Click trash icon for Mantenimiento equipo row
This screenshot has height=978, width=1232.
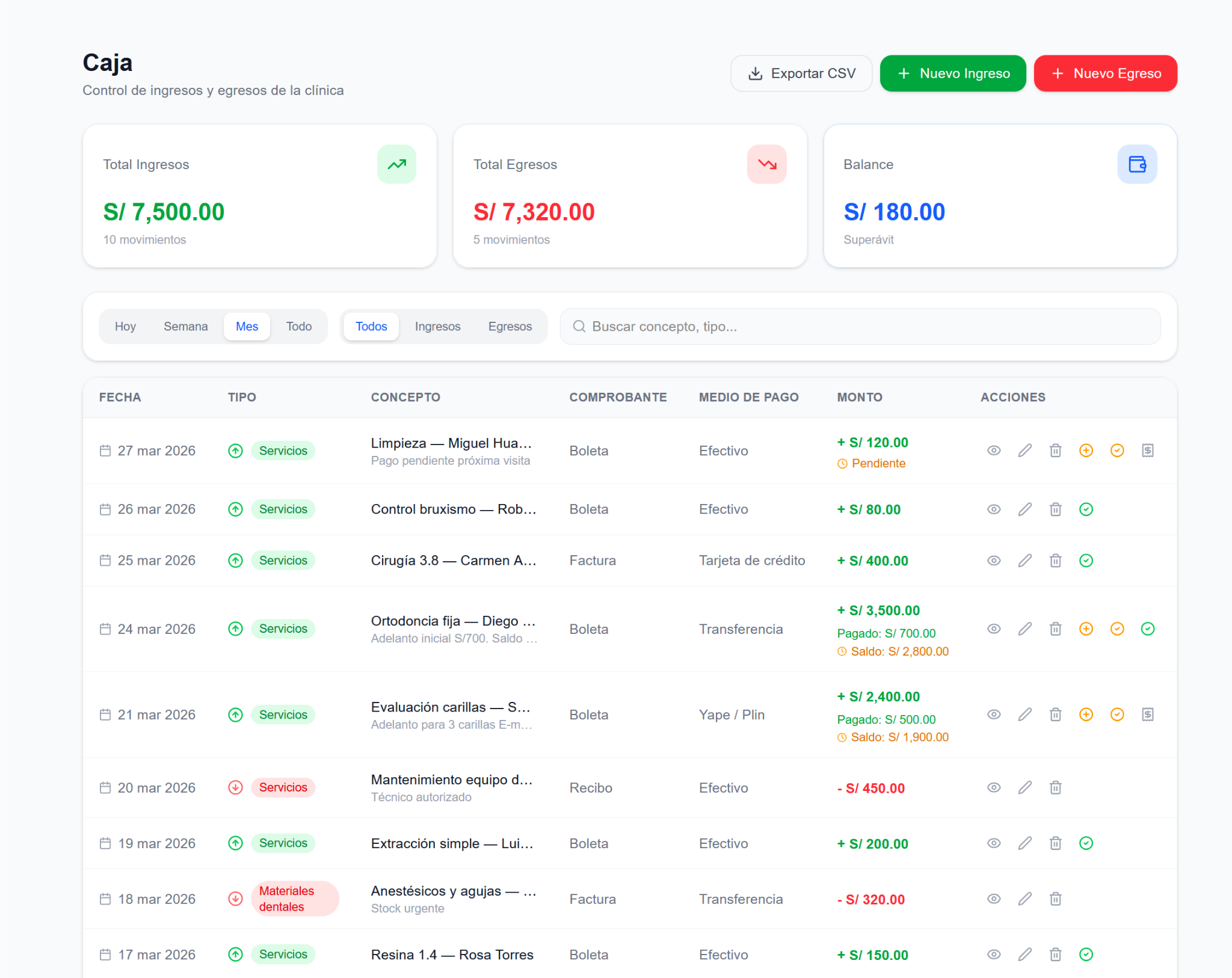1055,787
